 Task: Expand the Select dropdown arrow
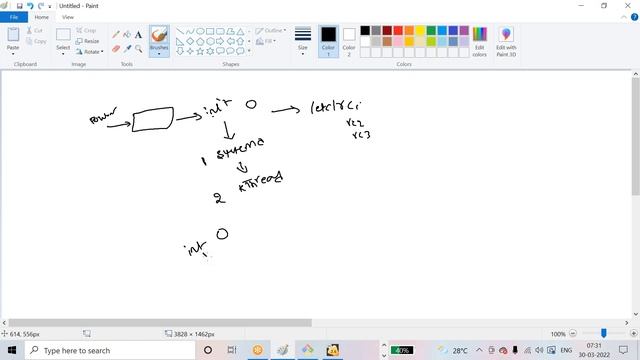63,54
